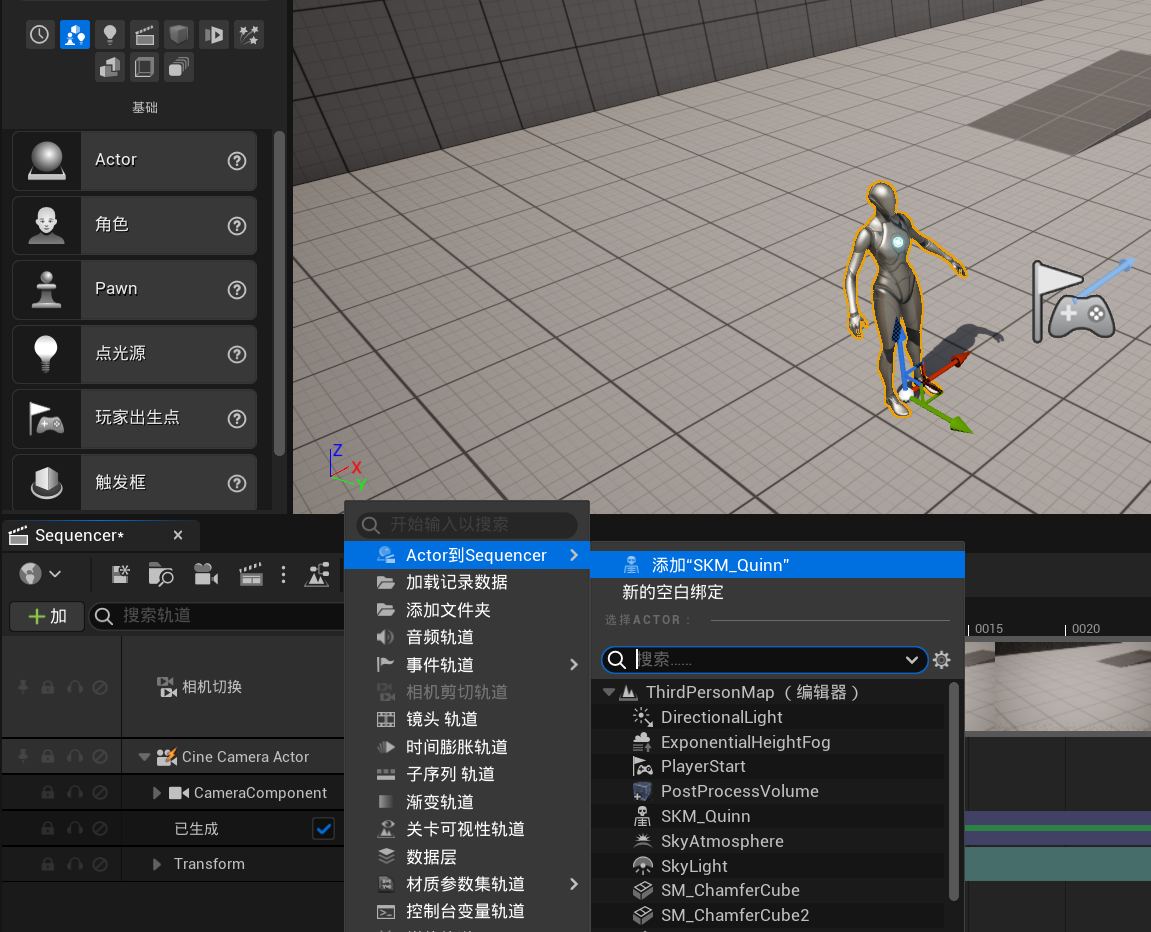Select 添加"SKM_Quinn" from the submenu
The height and width of the screenshot is (932, 1151).
click(720, 565)
